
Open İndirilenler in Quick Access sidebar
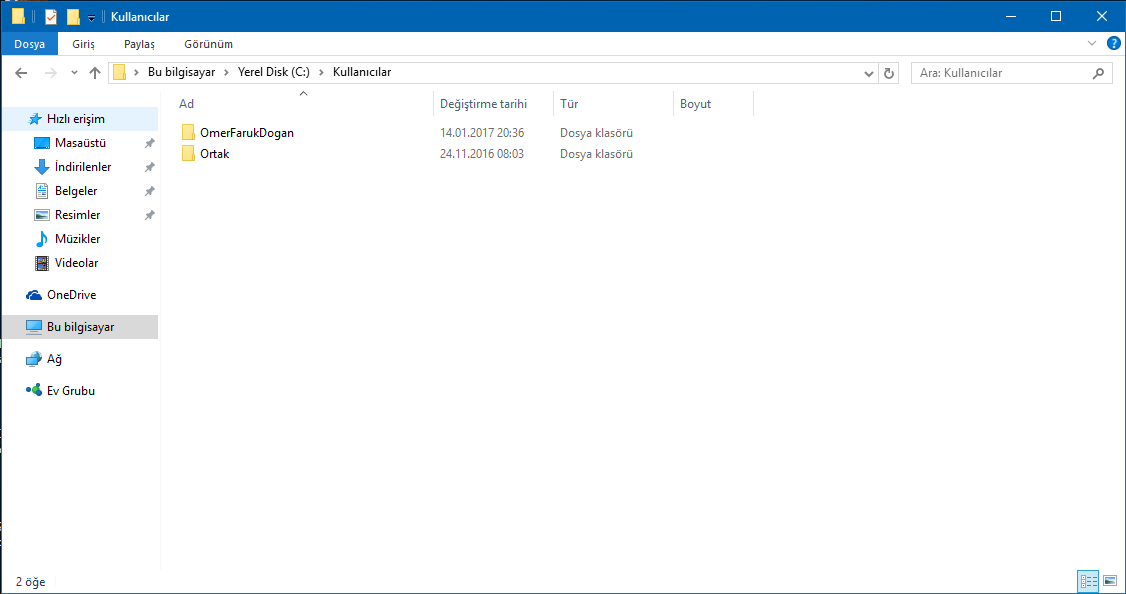tap(83, 167)
